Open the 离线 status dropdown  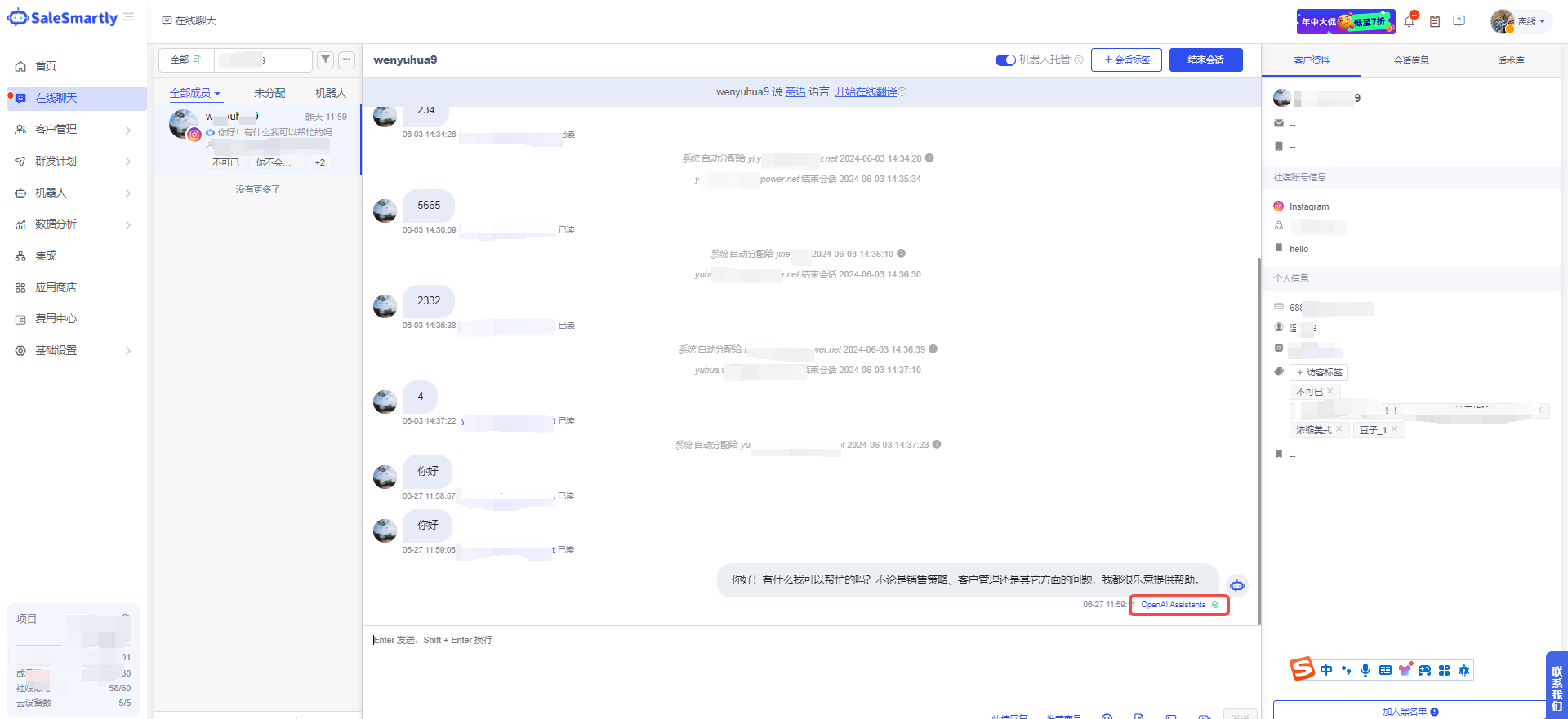coord(1519,21)
